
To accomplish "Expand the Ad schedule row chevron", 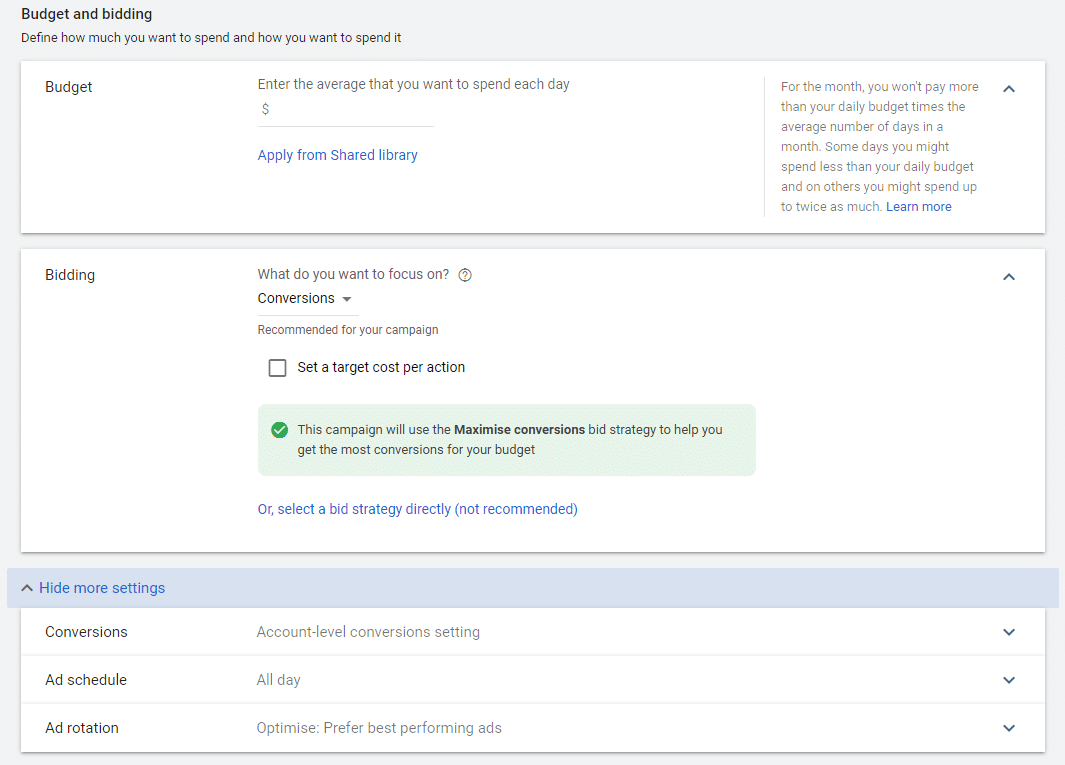I will pos(1009,680).
